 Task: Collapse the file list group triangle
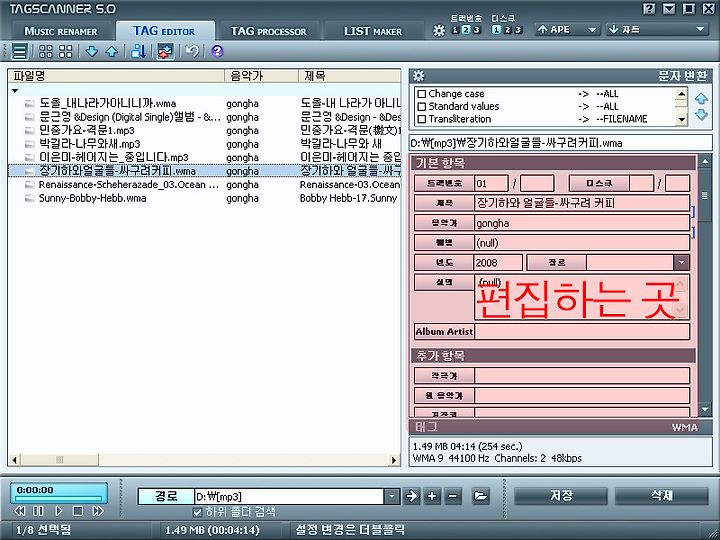(x=15, y=91)
